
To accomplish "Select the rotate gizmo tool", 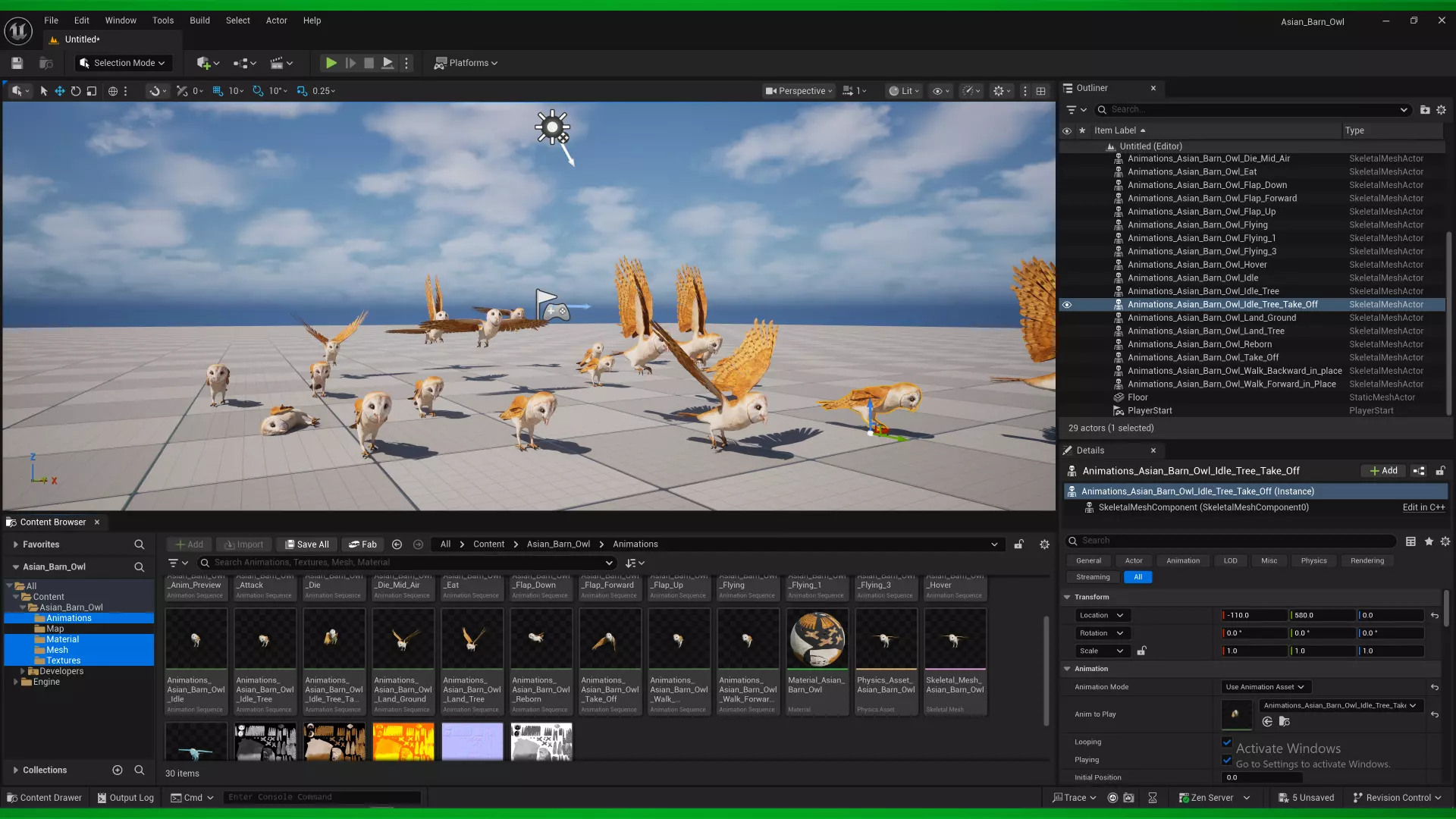I will 76,91.
